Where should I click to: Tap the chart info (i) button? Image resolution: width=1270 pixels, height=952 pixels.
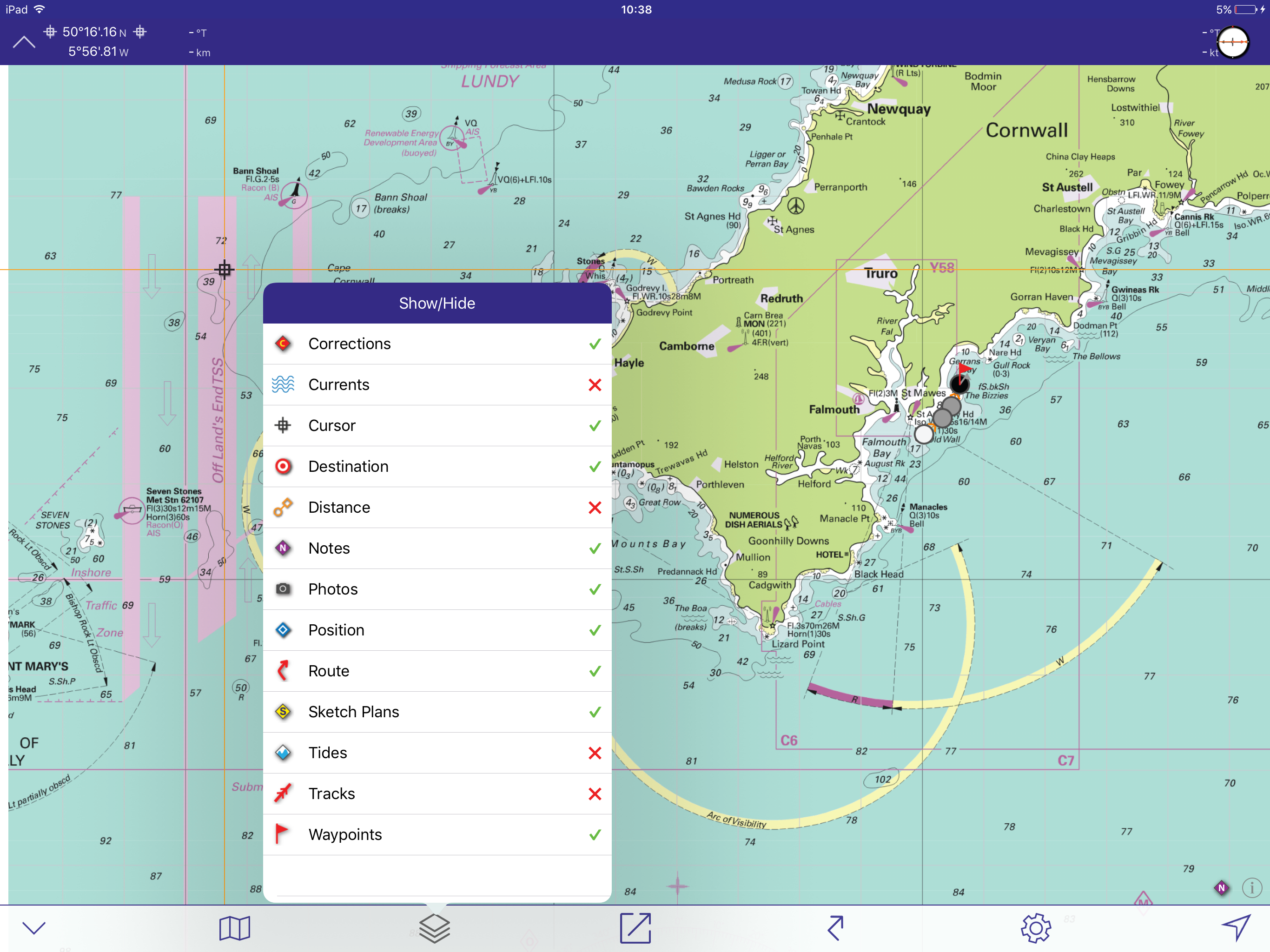tap(1251, 888)
